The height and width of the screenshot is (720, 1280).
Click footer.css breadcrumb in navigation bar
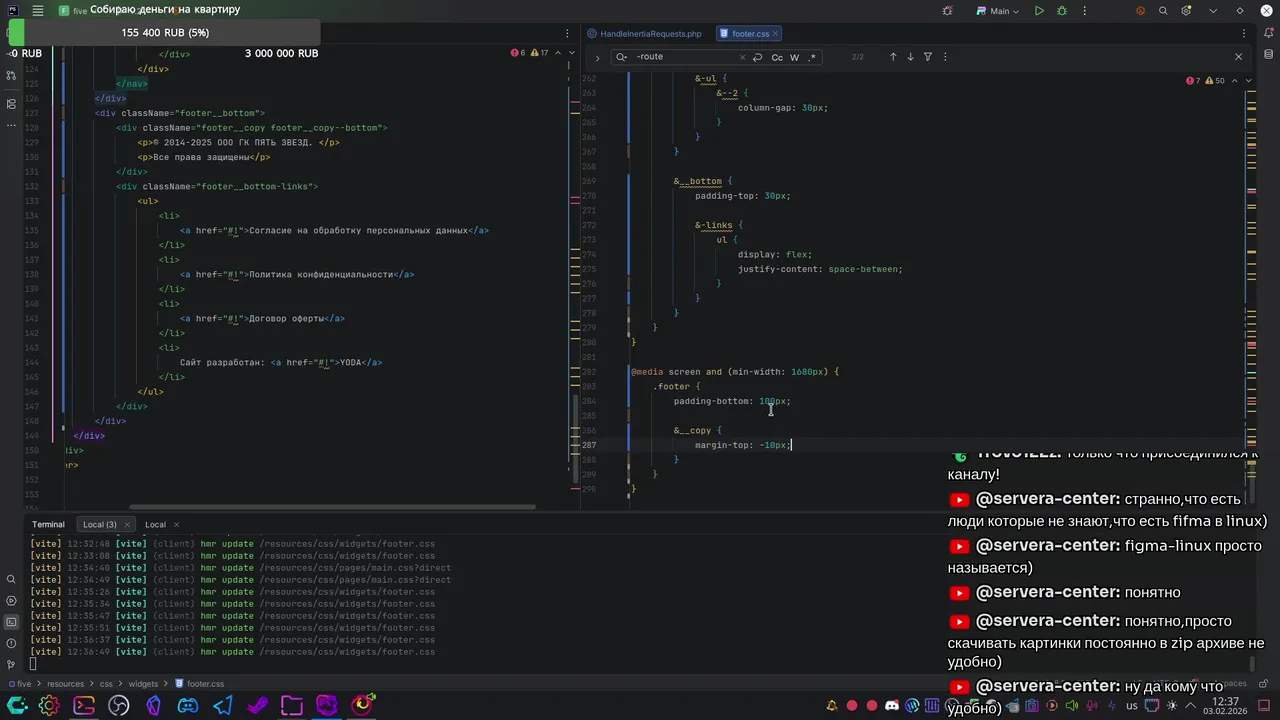199,684
